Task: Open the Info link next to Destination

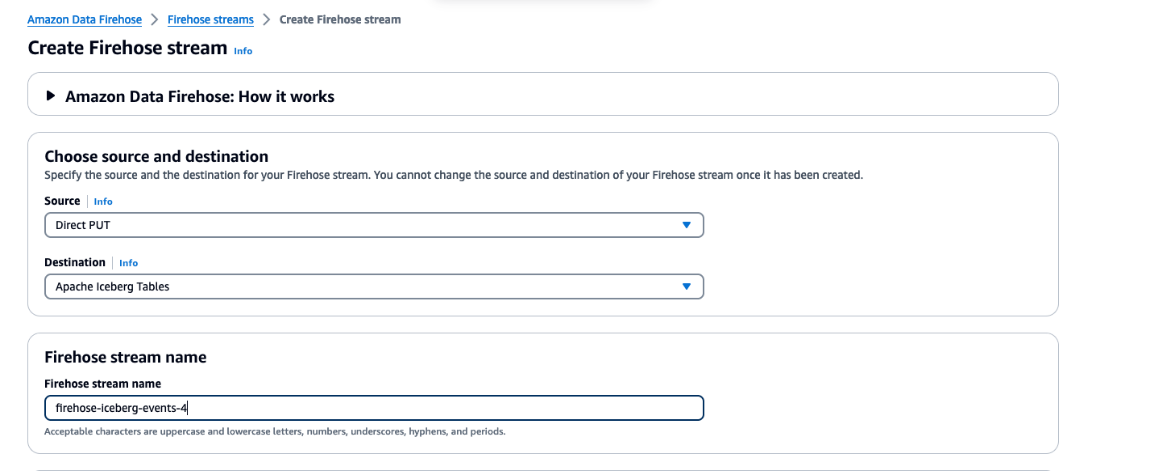Action: (x=128, y=263)
